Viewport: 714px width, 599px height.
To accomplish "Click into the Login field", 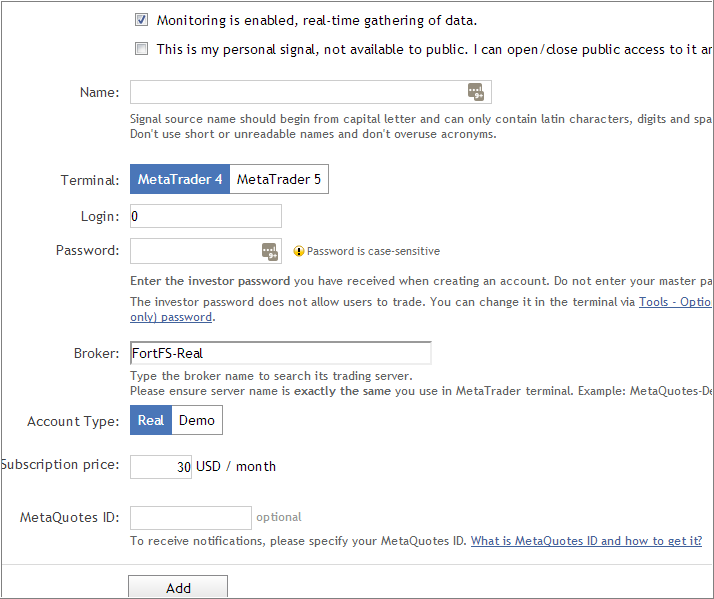I will tap(206, 216).
